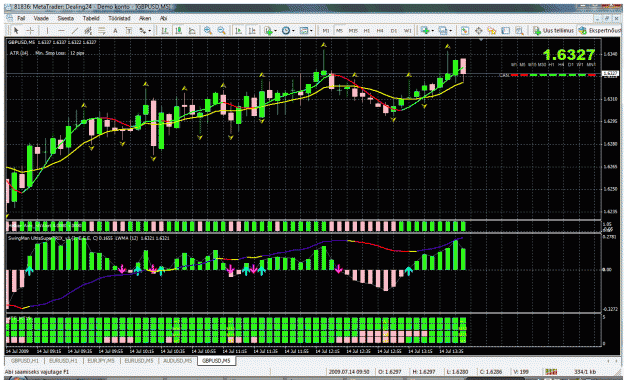The height and width of the screenshot is (380, 625).
Task: Select the Crosshair tool
Action: pos(30,31)
